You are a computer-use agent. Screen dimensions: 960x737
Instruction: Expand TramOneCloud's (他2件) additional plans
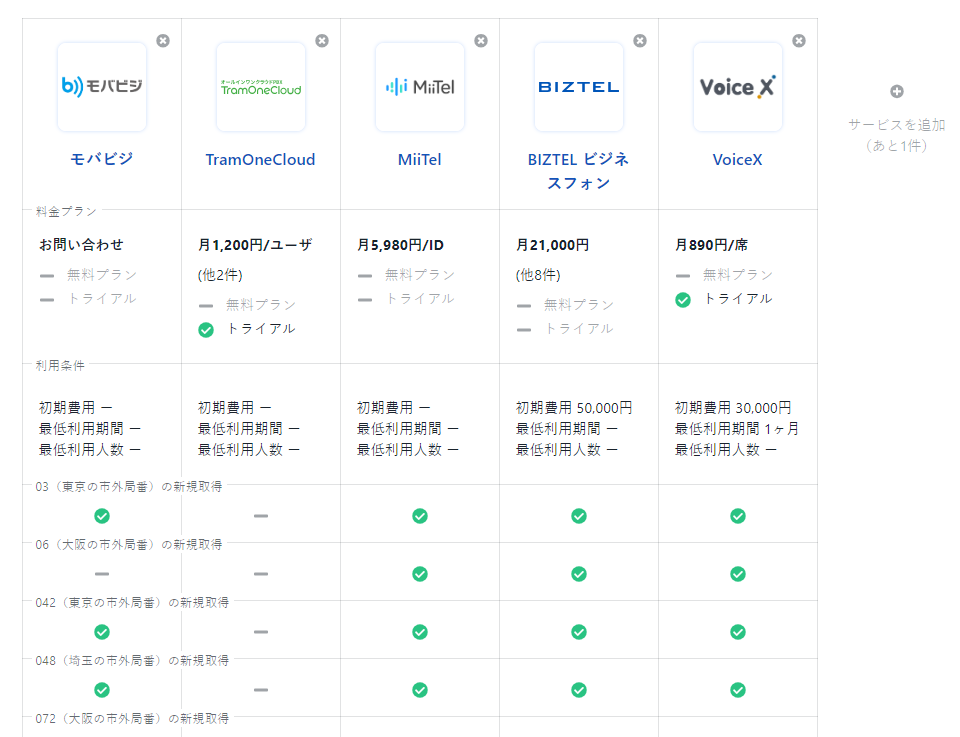coord(220,275)
